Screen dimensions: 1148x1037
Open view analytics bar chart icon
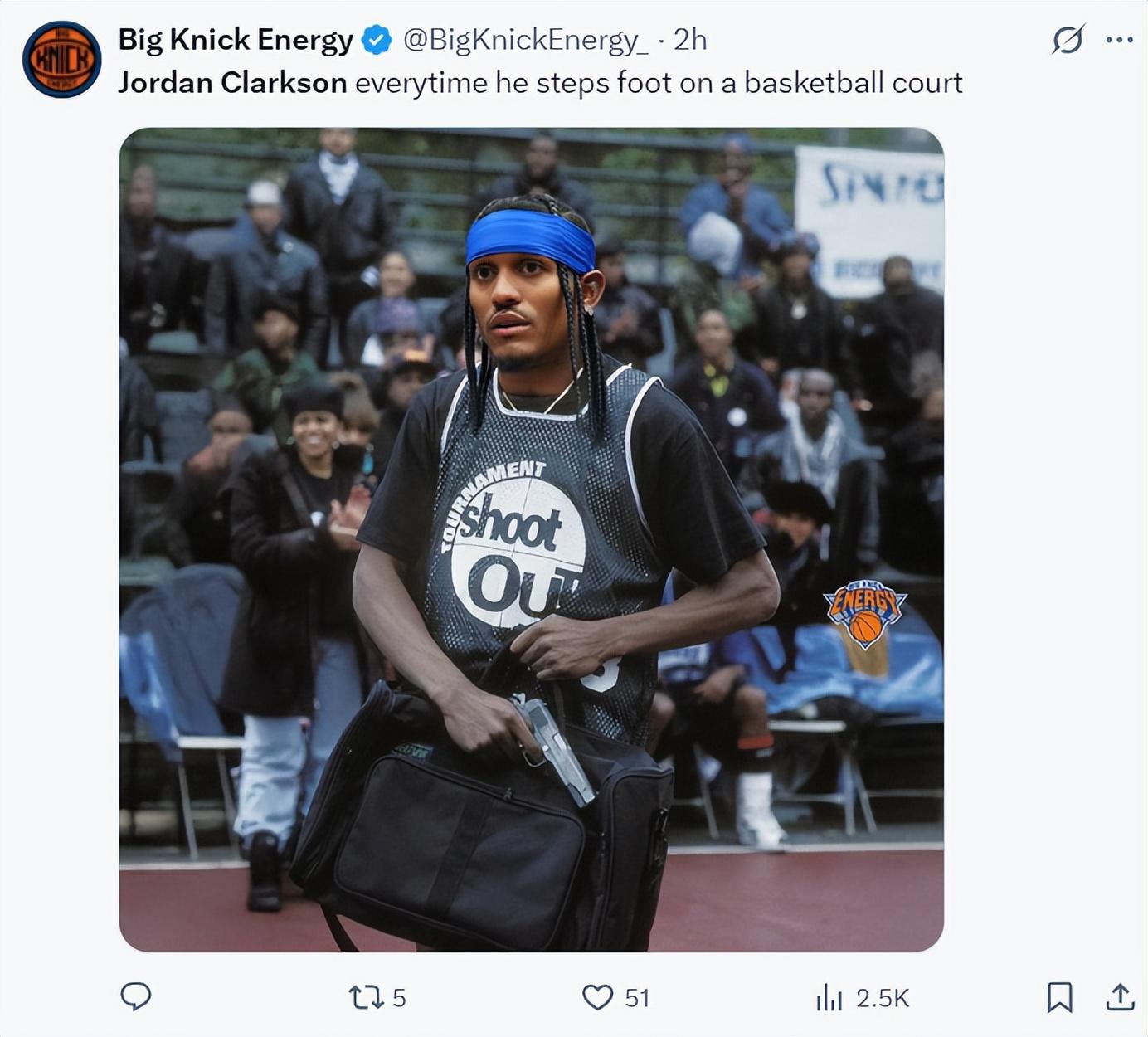pos(829,997)
